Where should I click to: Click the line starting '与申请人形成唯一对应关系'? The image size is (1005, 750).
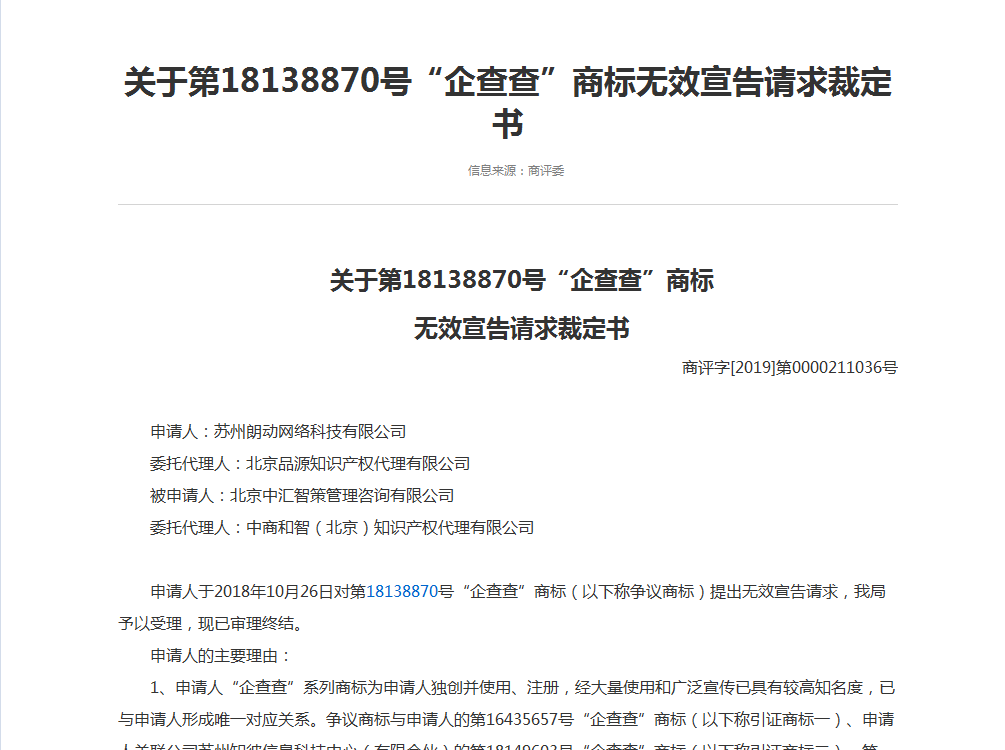coord(506,719)
